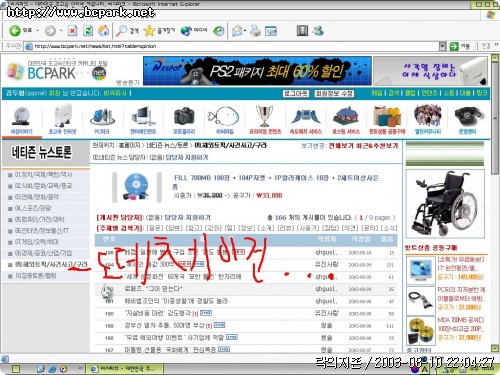Stop page loading with the red X icon
Viewport: 500px width, 375px height.
pos(72,31)
